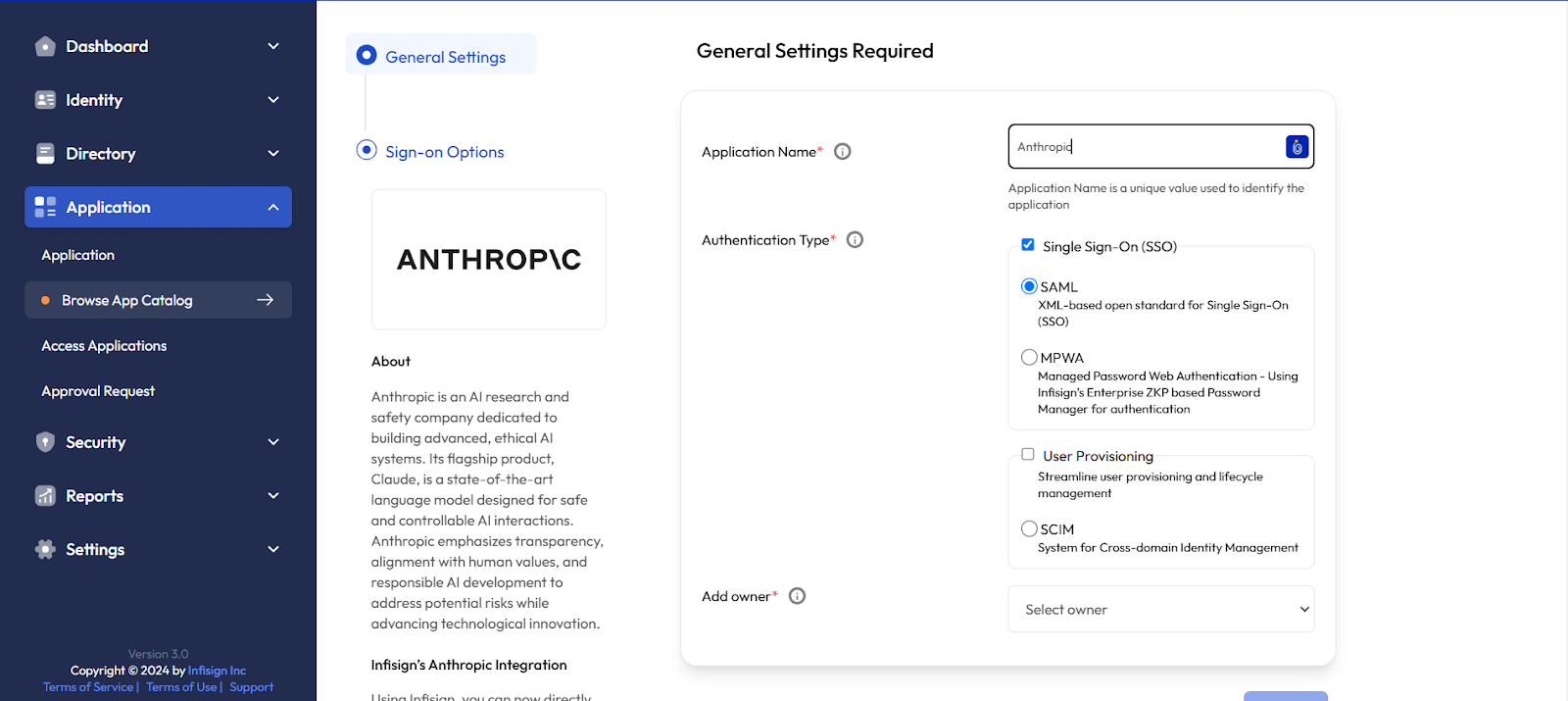Click the Authentication Type info icon
This screenshot has width=1568, height=701.
pos(855,239)
